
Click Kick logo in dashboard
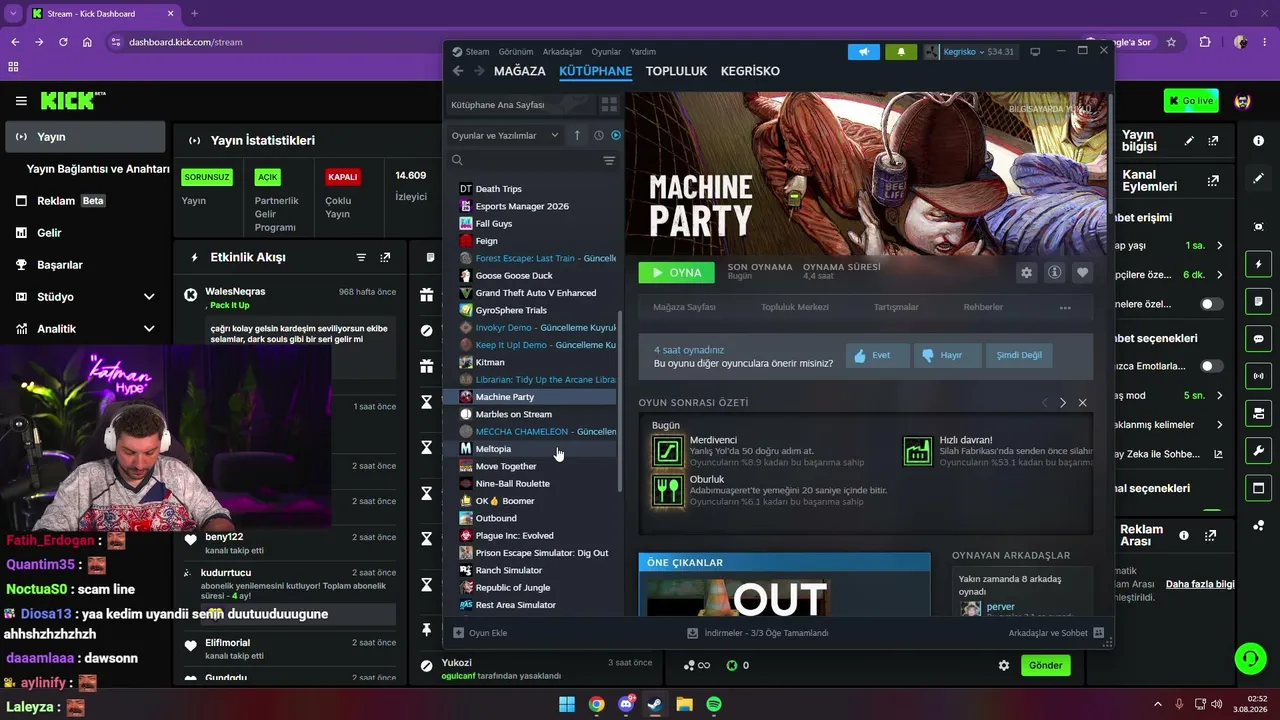pyautogui.click(x=73, y=100)
